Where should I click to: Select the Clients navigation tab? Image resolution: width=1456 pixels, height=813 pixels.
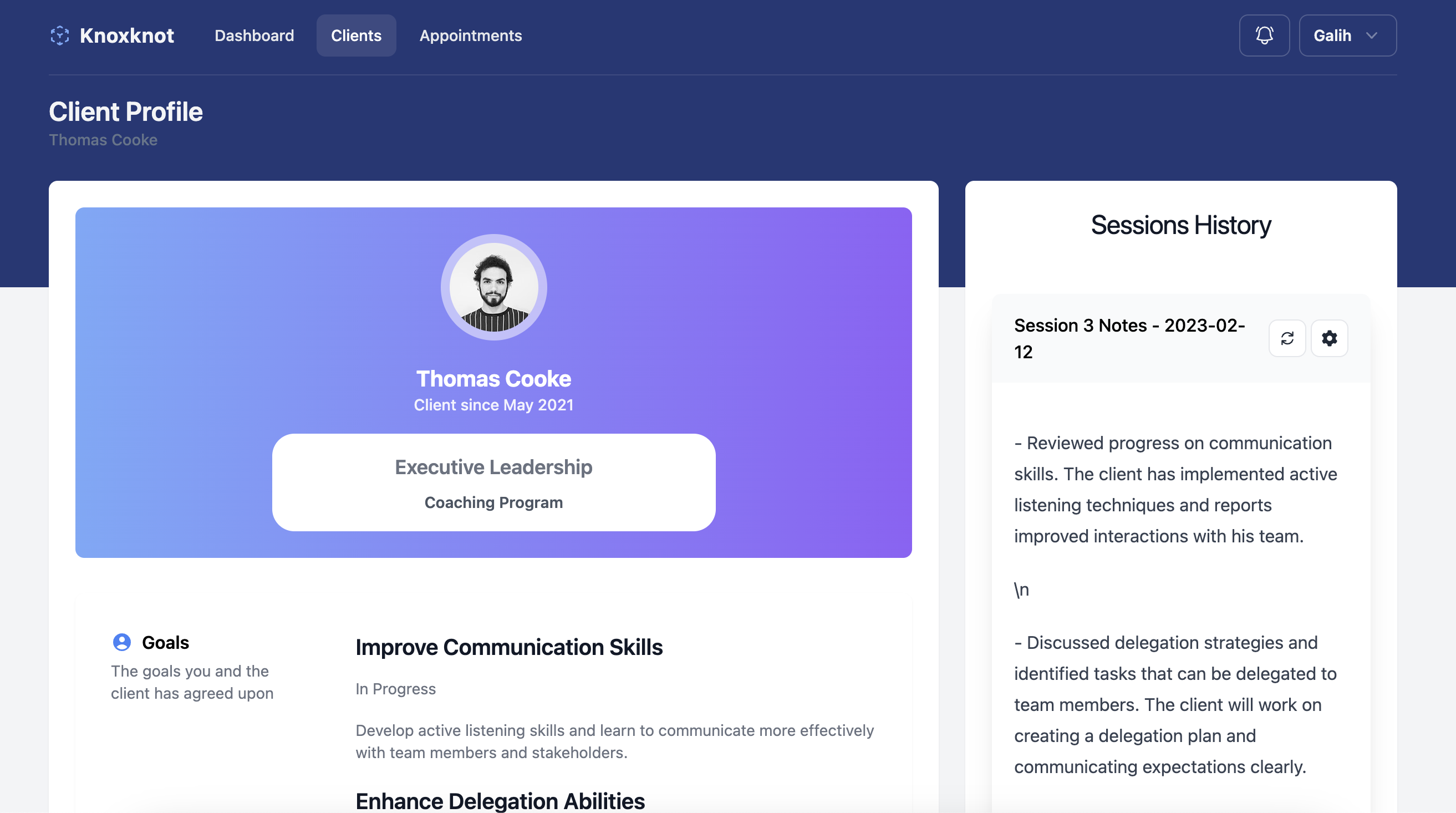pos(356,35)
